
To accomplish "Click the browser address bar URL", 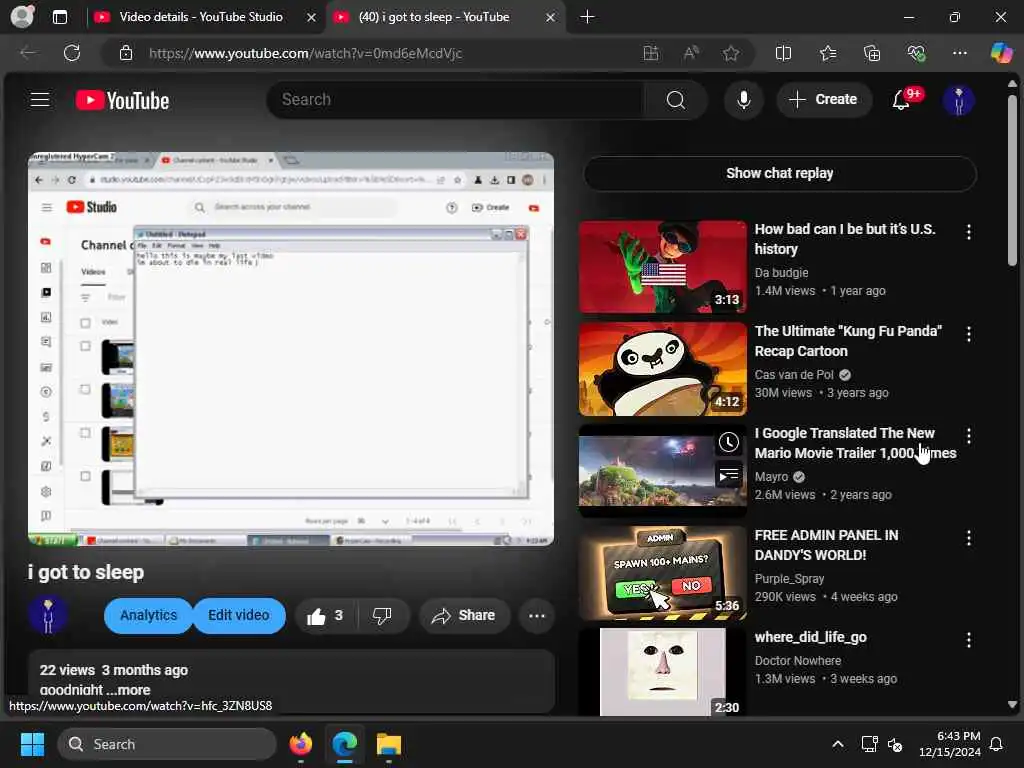I will point(305,53).
